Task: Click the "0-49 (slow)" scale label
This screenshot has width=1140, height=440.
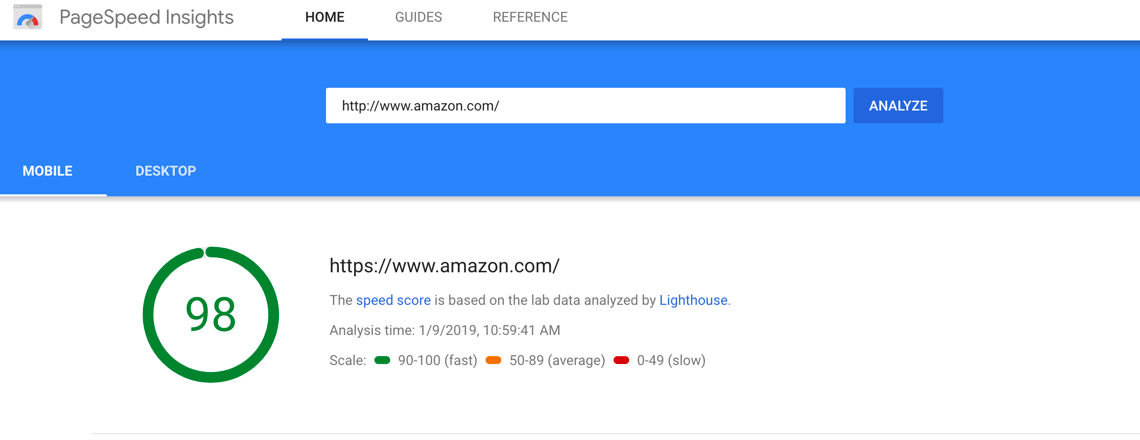Action: (671, 360)
